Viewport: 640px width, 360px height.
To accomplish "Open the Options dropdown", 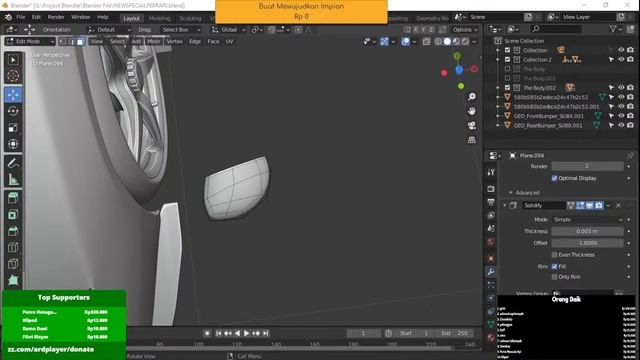I will pyautogui.click(x=465, y=29).
